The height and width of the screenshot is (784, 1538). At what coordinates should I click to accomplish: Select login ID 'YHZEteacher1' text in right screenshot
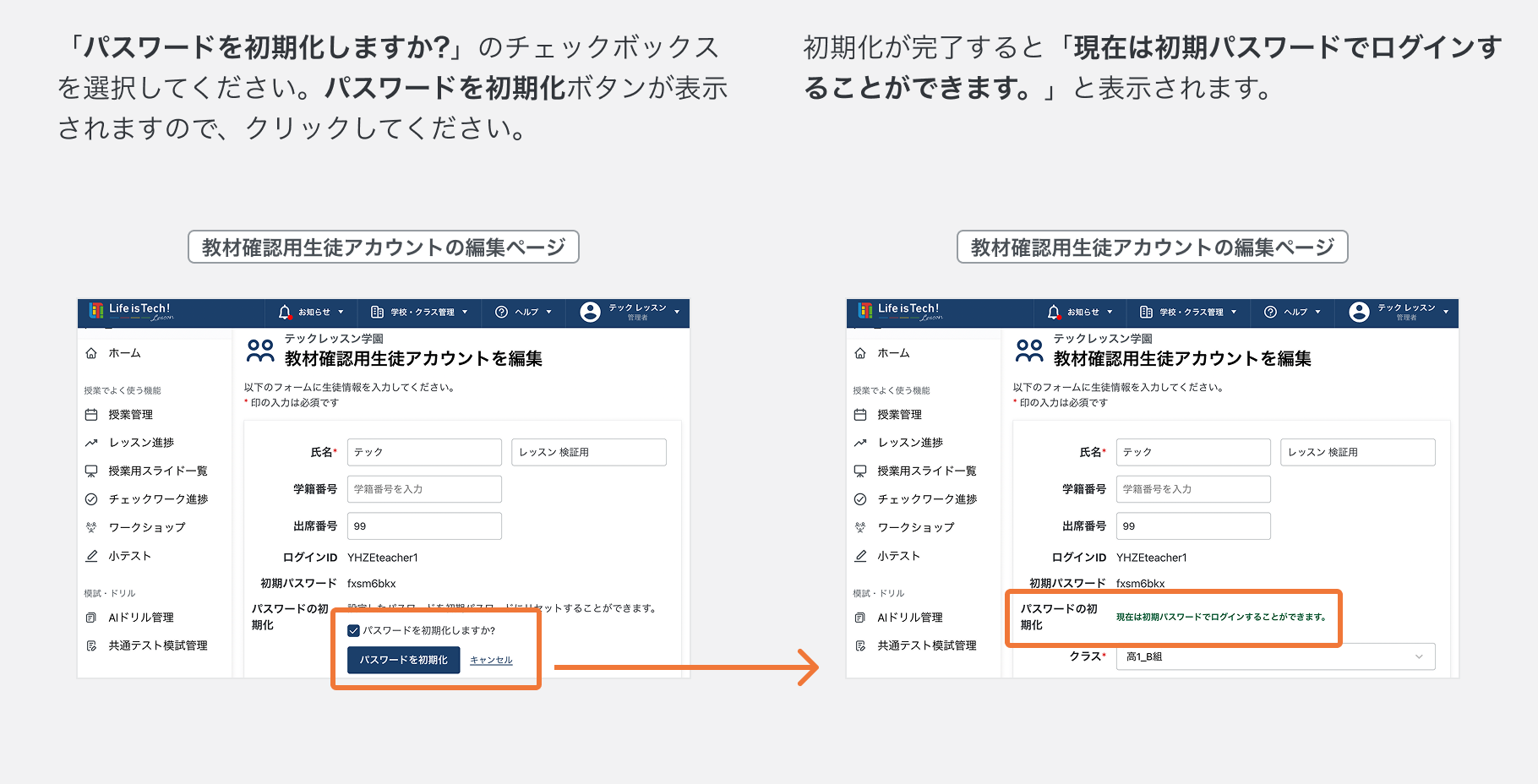point(1152,558)
